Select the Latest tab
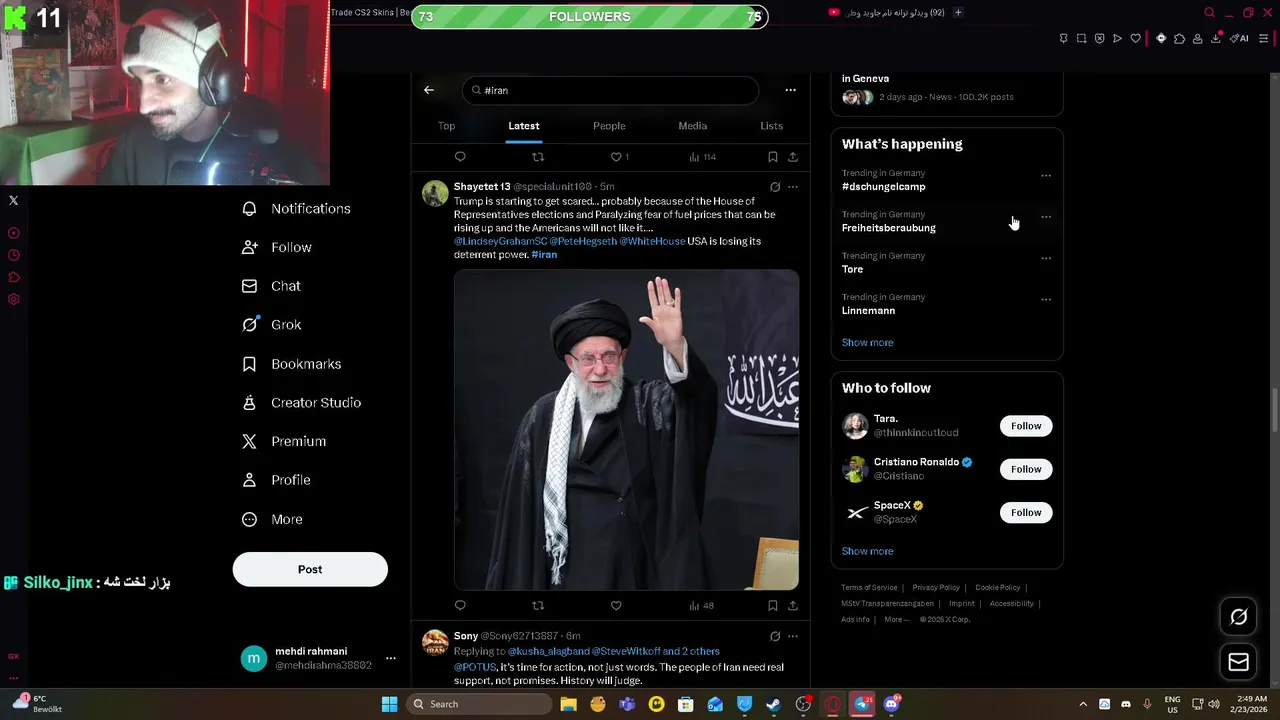Image resolution: width=1280 pixels, height=720 pixels. click(523, 126)
